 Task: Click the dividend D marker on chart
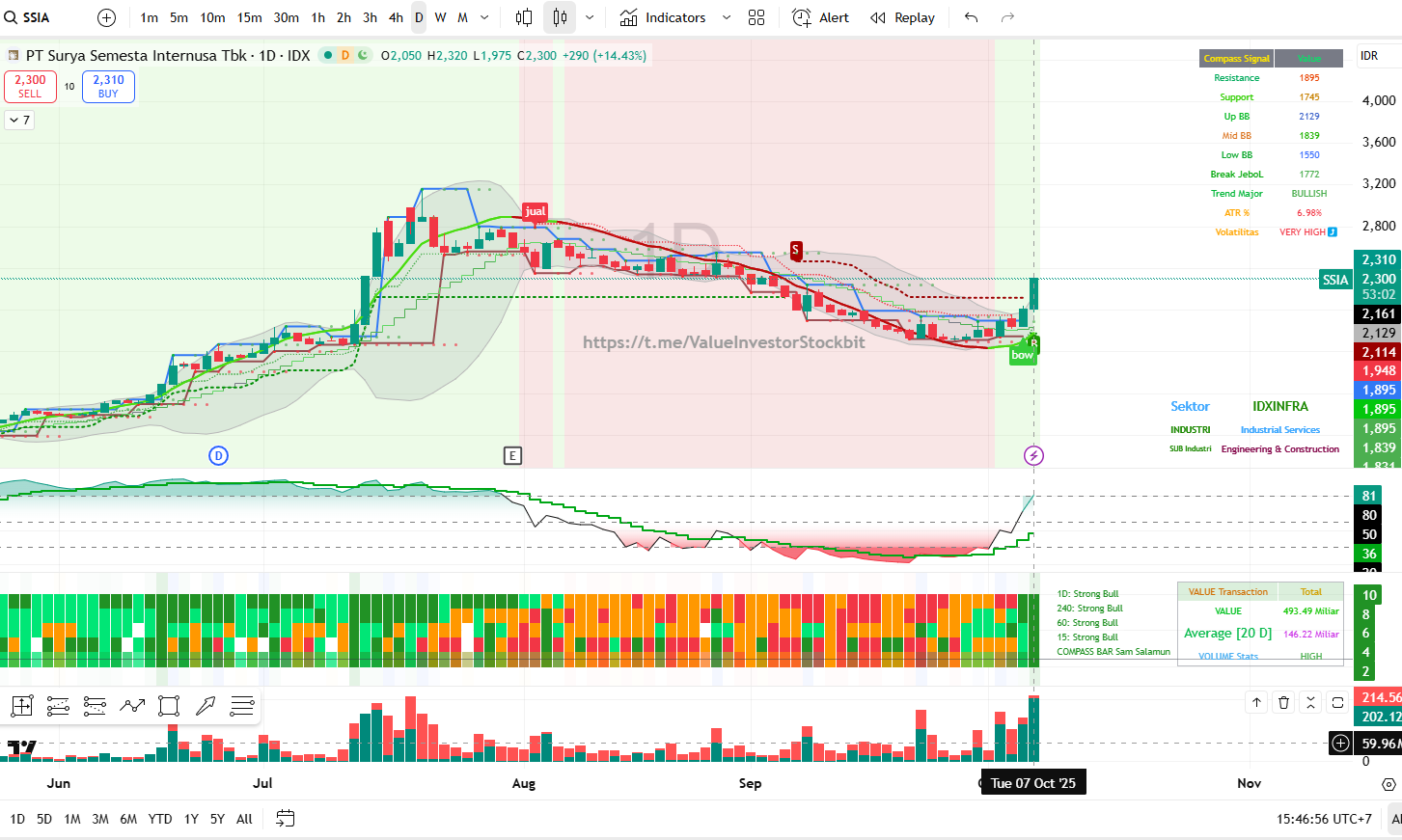(x=219, y=455)
